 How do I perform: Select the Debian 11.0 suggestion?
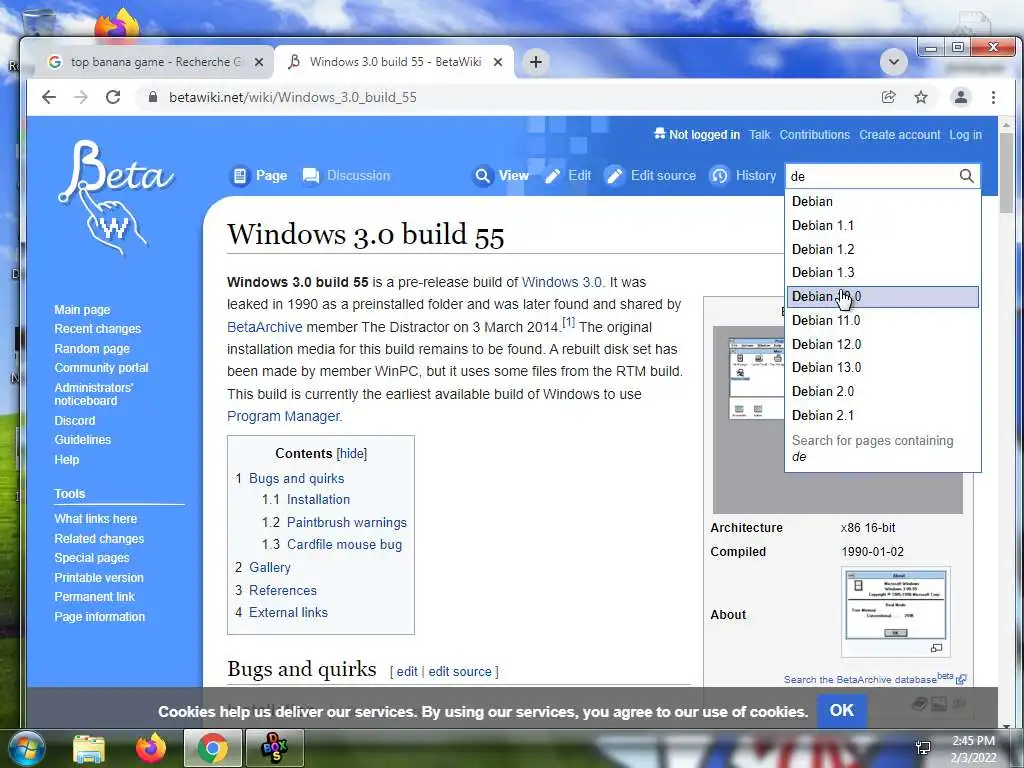(x=882, y=320)
